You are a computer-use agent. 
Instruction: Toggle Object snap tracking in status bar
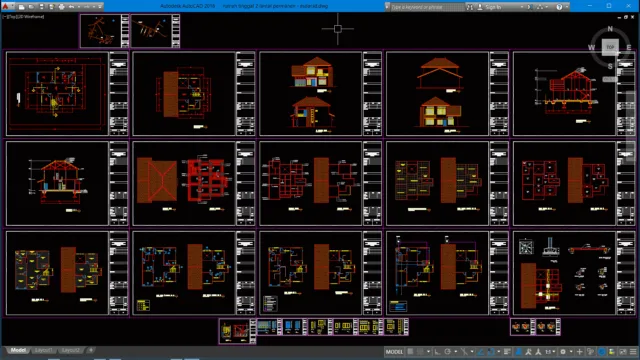481,352
